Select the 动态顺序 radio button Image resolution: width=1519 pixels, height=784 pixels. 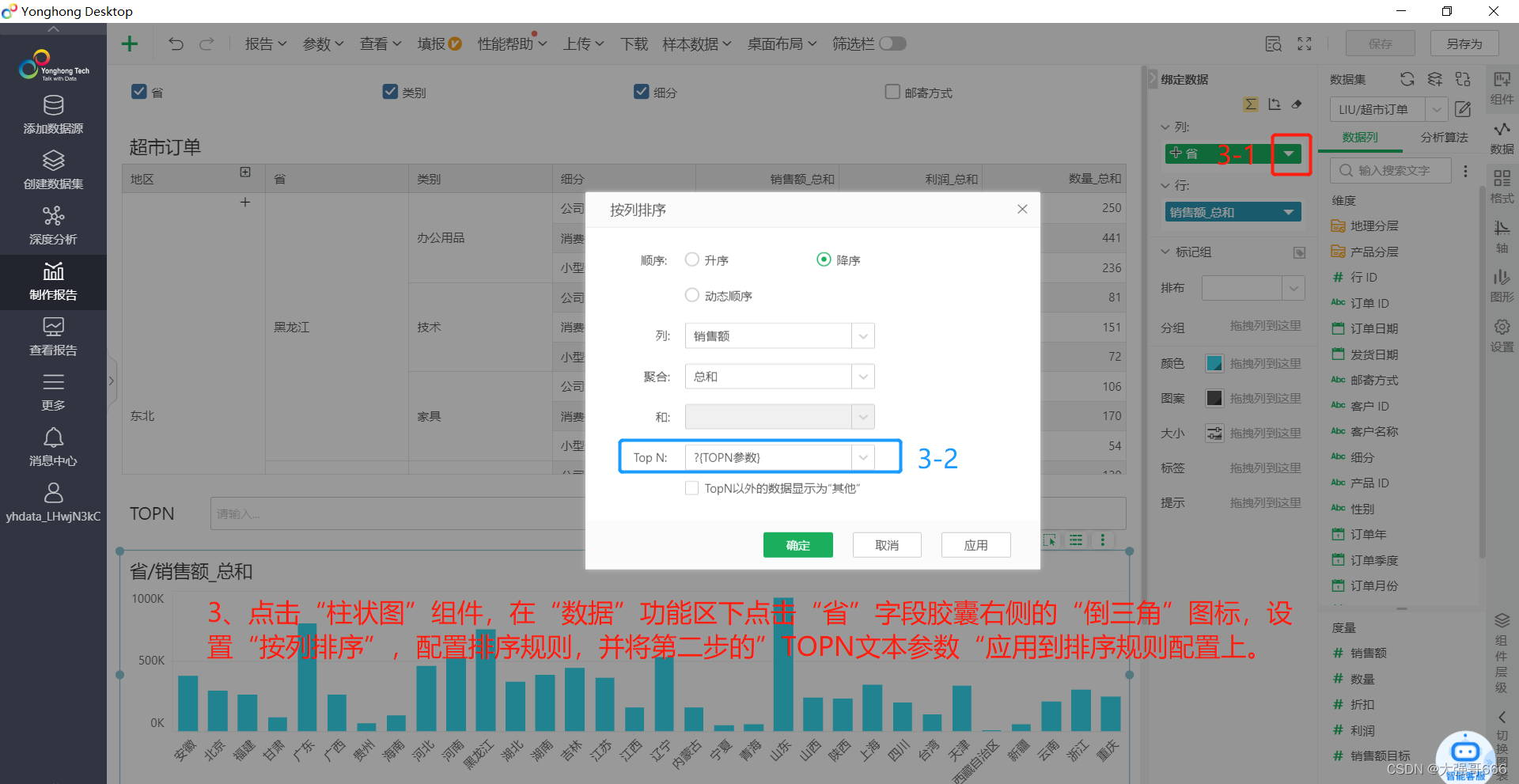692,295
